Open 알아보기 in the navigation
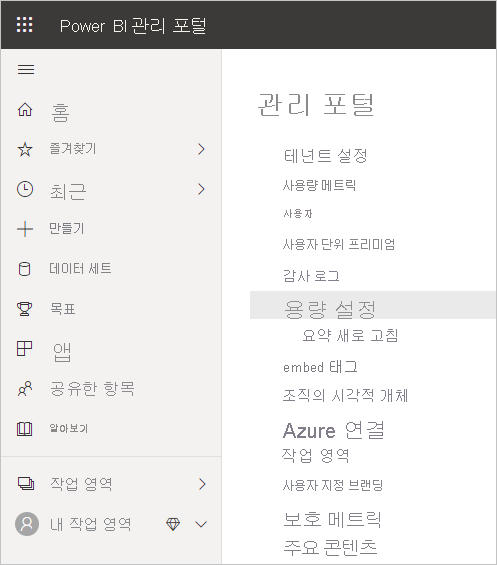Image resolution: width=497 pixels, height=565 pixels. [68, 428]
